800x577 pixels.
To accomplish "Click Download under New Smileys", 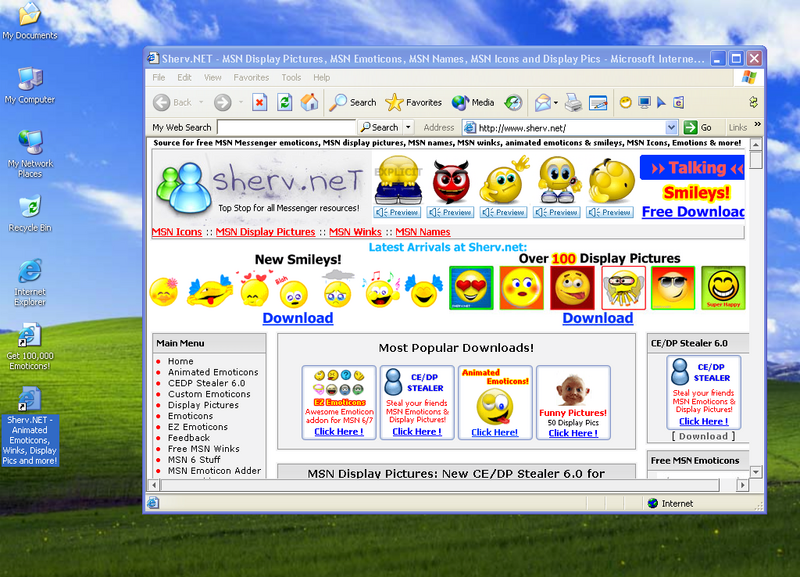I will click(x=298, y=318).
